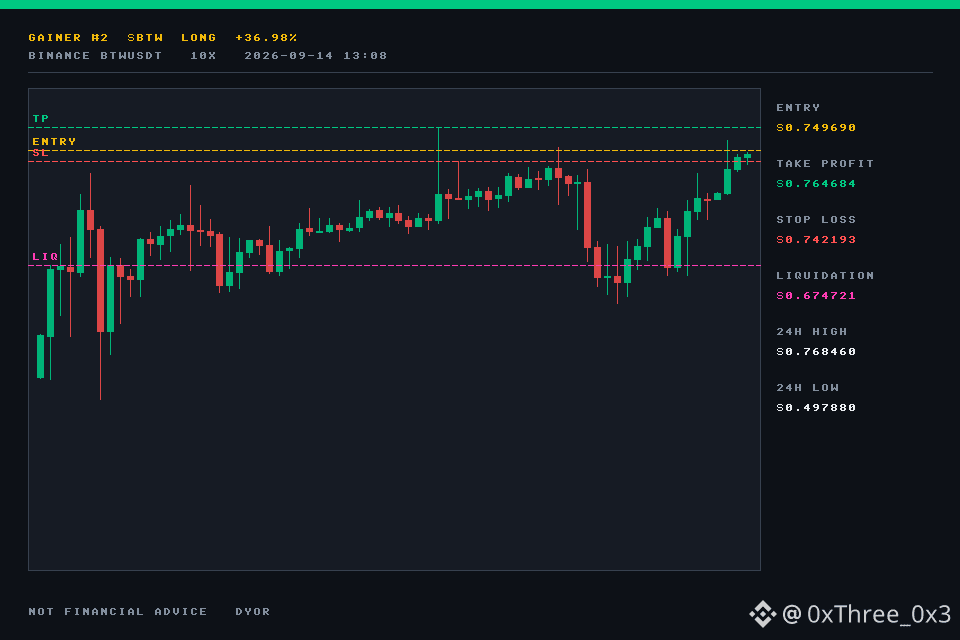The width and height of the screenshot is (960, 640).
Task: Click the Binance logo icon in the watermark
Action: coord(762,614)
